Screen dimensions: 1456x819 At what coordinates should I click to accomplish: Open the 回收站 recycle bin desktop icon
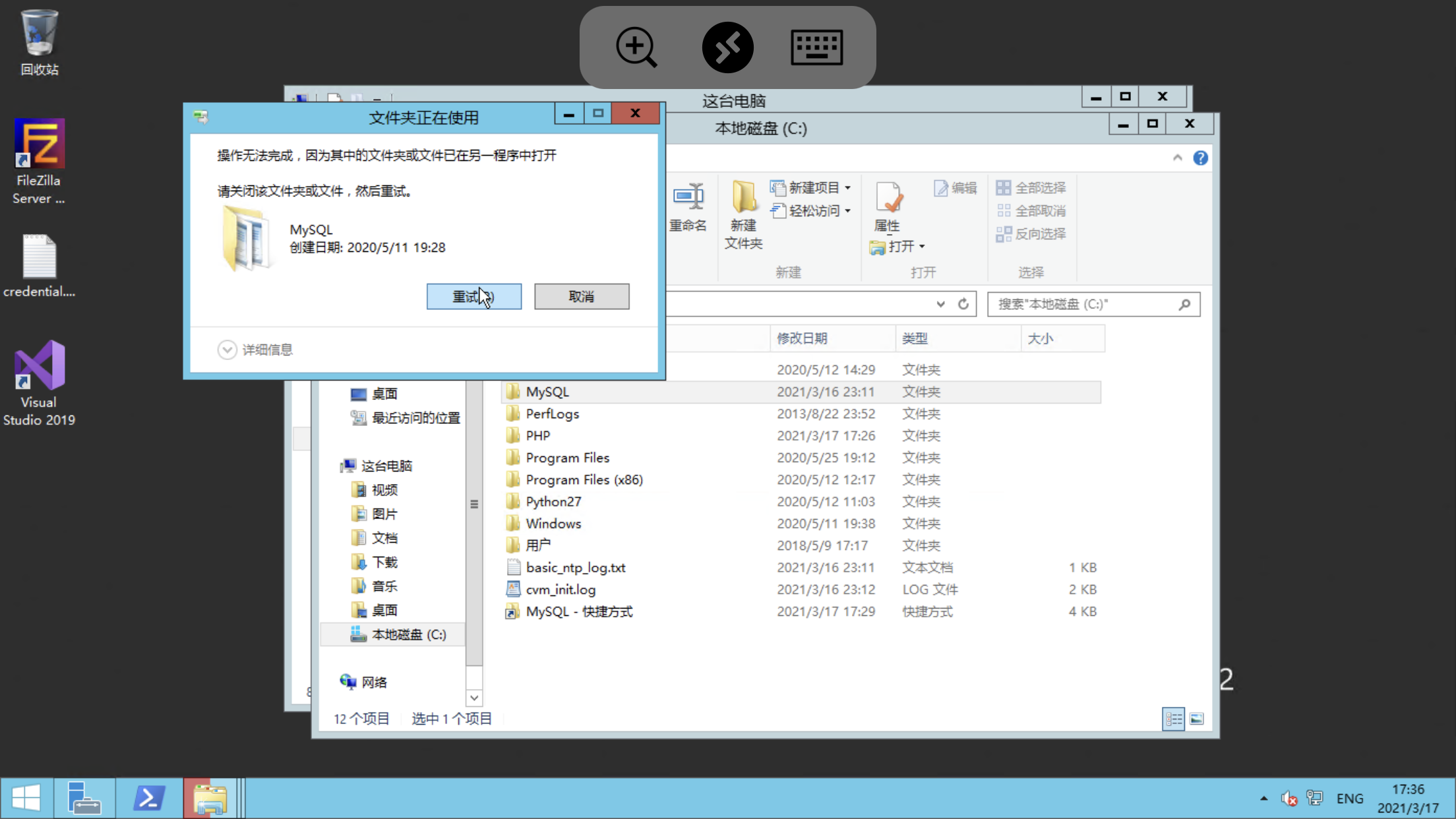click(39, 42)
